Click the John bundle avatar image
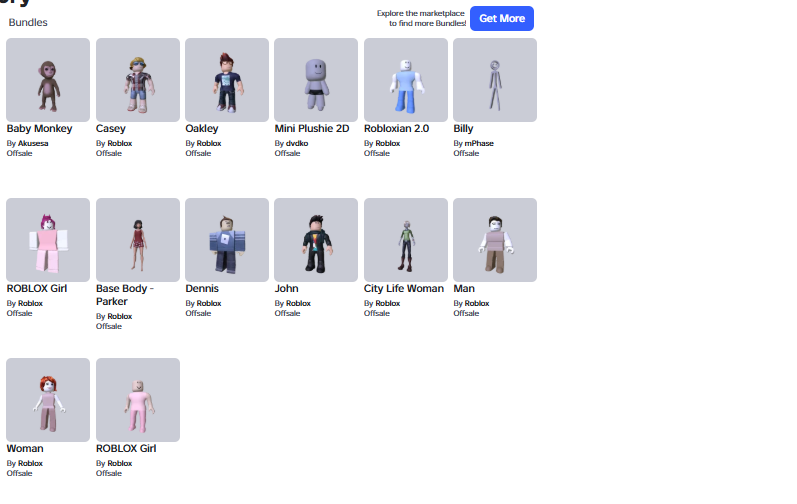The image size is (797, 504). point(316,240)
